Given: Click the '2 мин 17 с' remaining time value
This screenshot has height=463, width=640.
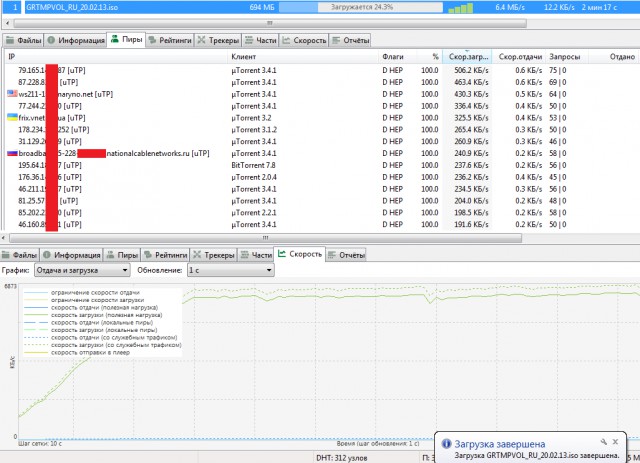Looking at the screenshot, I should click(599, 7).
